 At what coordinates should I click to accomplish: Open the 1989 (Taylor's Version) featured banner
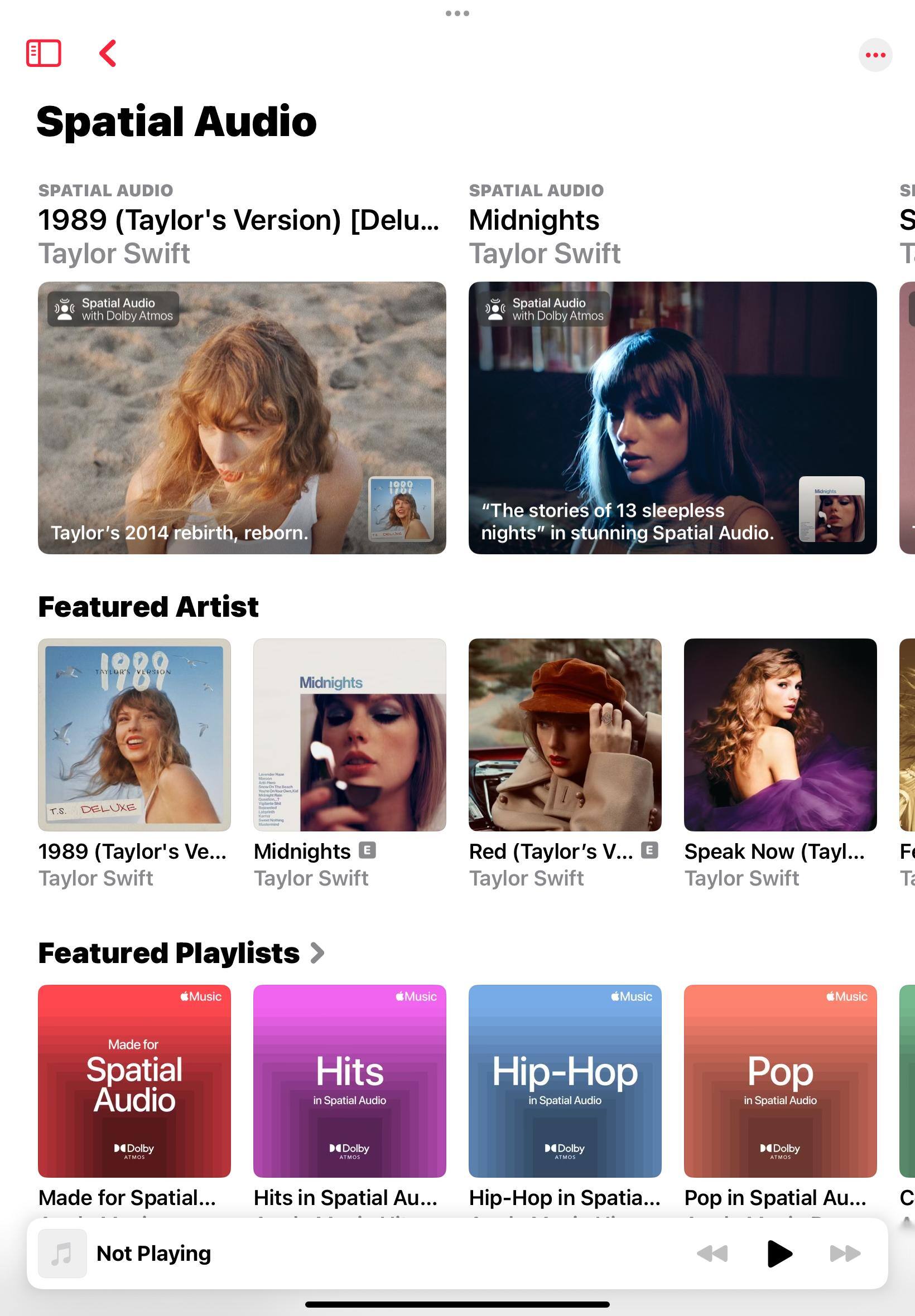pos(242,417)
